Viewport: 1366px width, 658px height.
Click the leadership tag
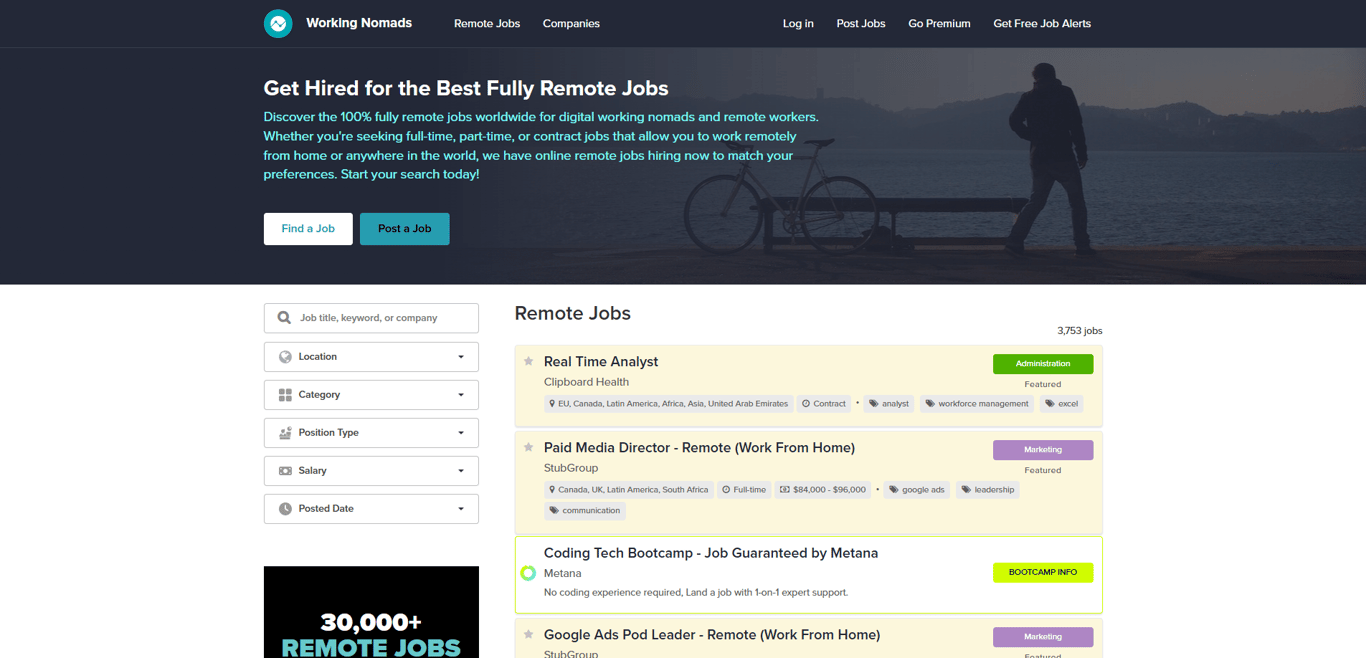[x=988, y=490]
